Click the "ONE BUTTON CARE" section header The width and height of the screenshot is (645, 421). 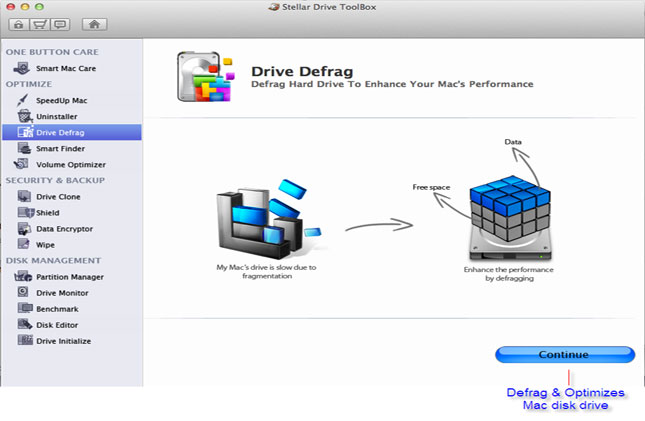[52, 52]
